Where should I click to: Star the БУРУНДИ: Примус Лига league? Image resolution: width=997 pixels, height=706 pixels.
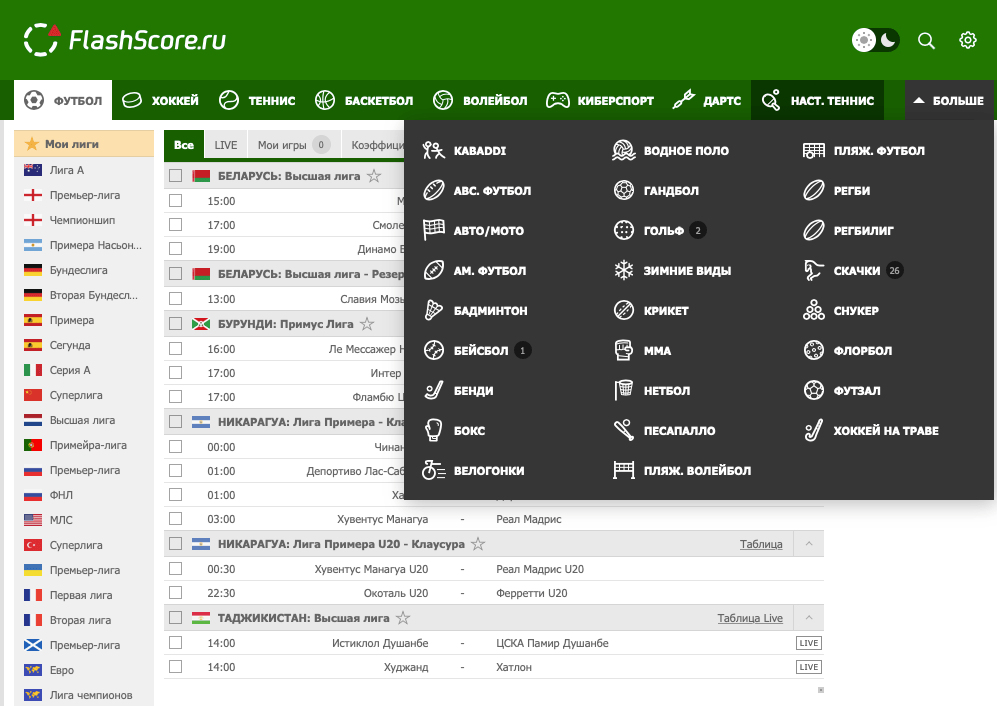click(367, 324)
